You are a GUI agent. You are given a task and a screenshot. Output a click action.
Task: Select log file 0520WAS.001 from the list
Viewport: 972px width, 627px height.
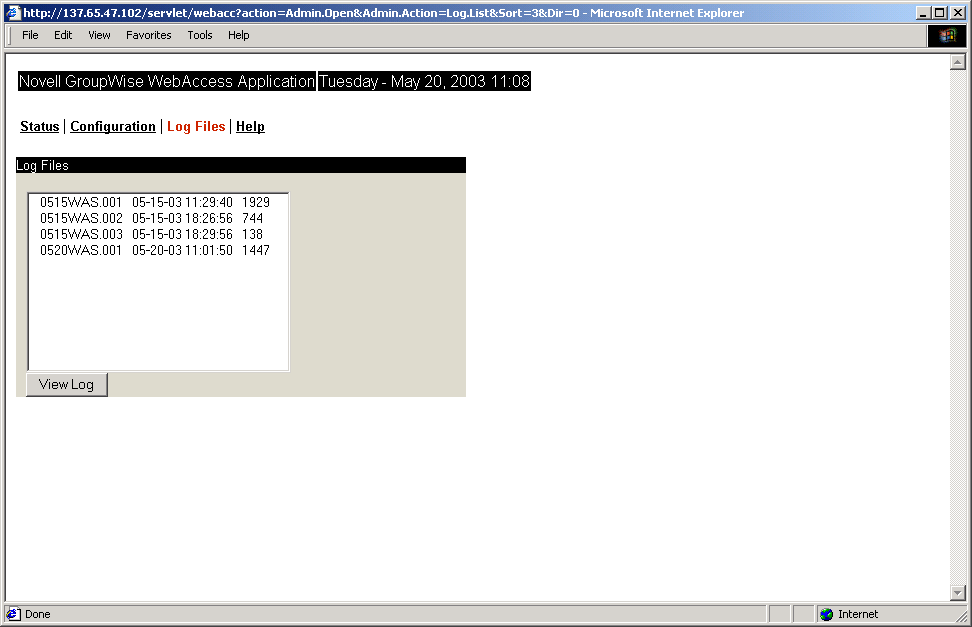click(x=146, y=250)
